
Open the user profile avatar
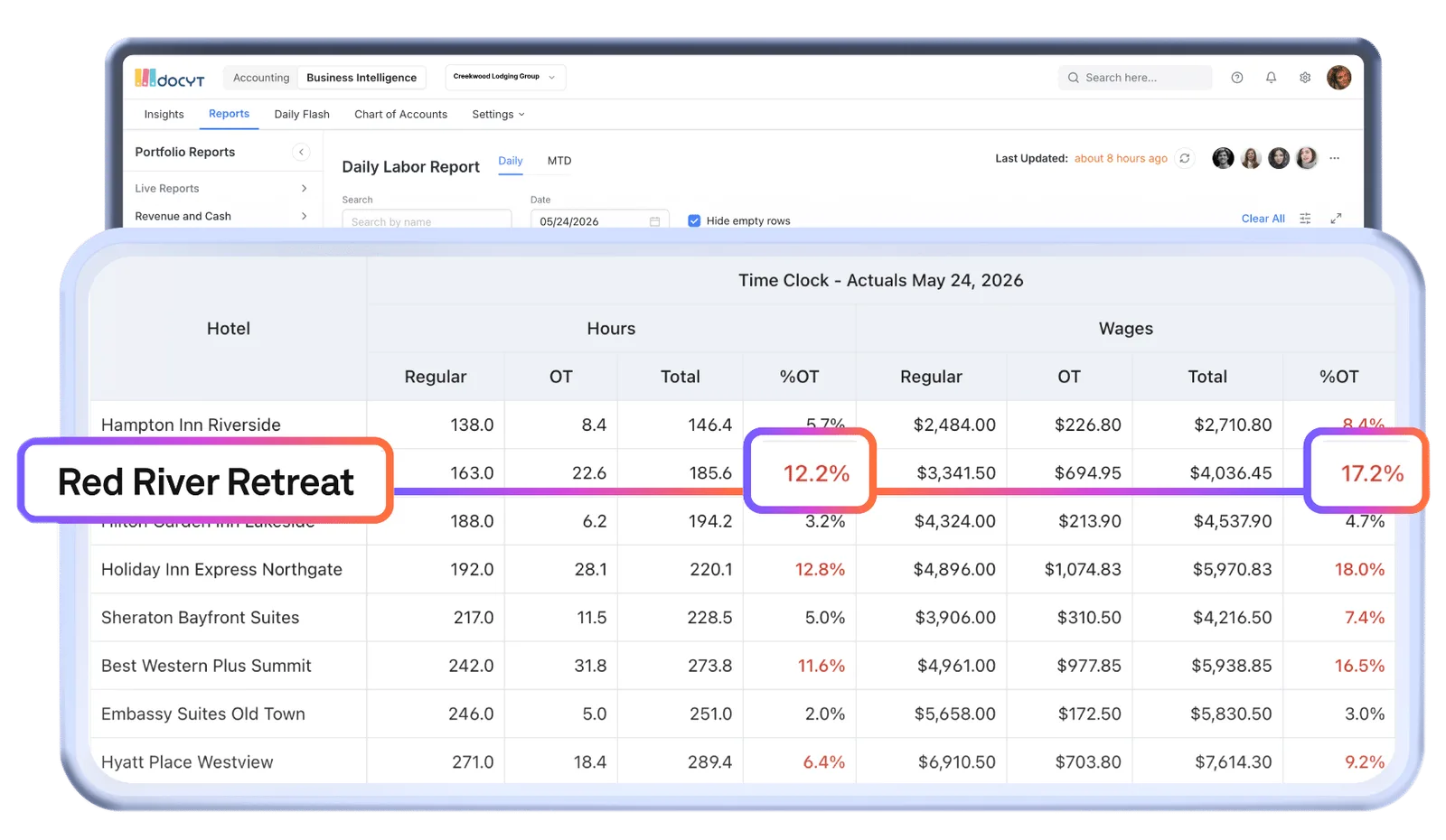coord(1338,78)
